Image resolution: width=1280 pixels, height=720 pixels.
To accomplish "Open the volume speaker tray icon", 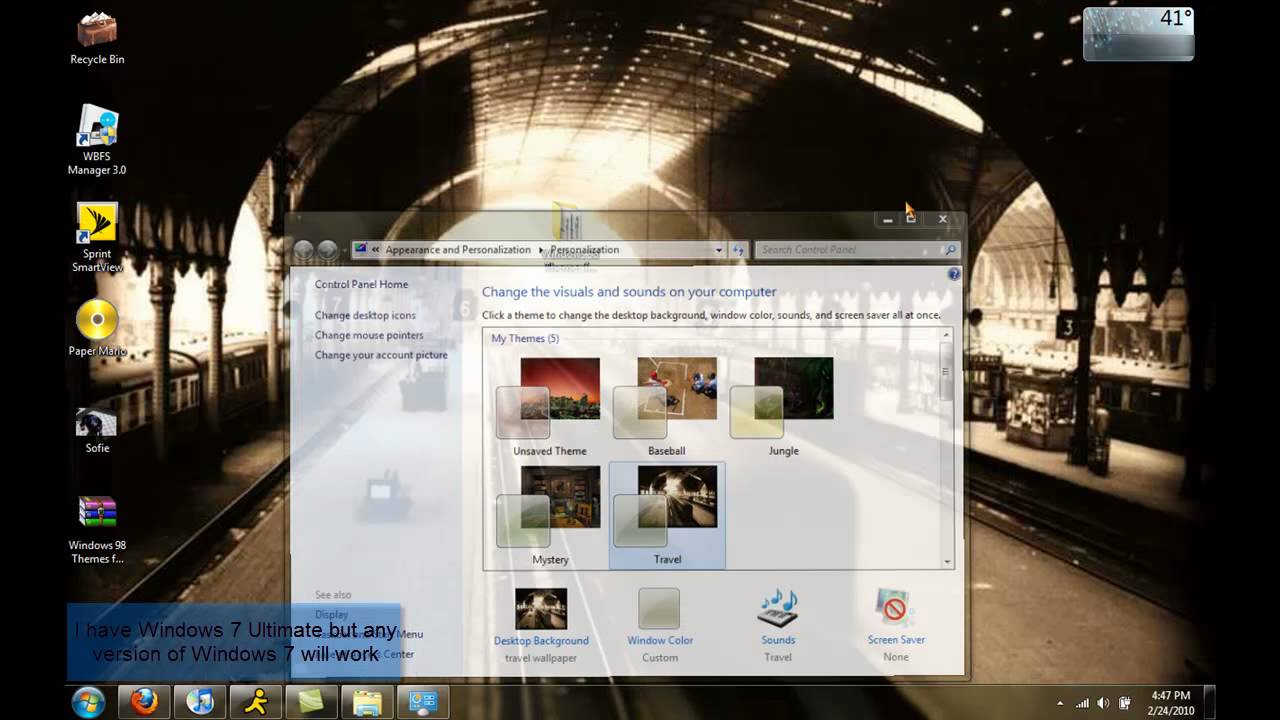I will click(x=1104, y=702).
